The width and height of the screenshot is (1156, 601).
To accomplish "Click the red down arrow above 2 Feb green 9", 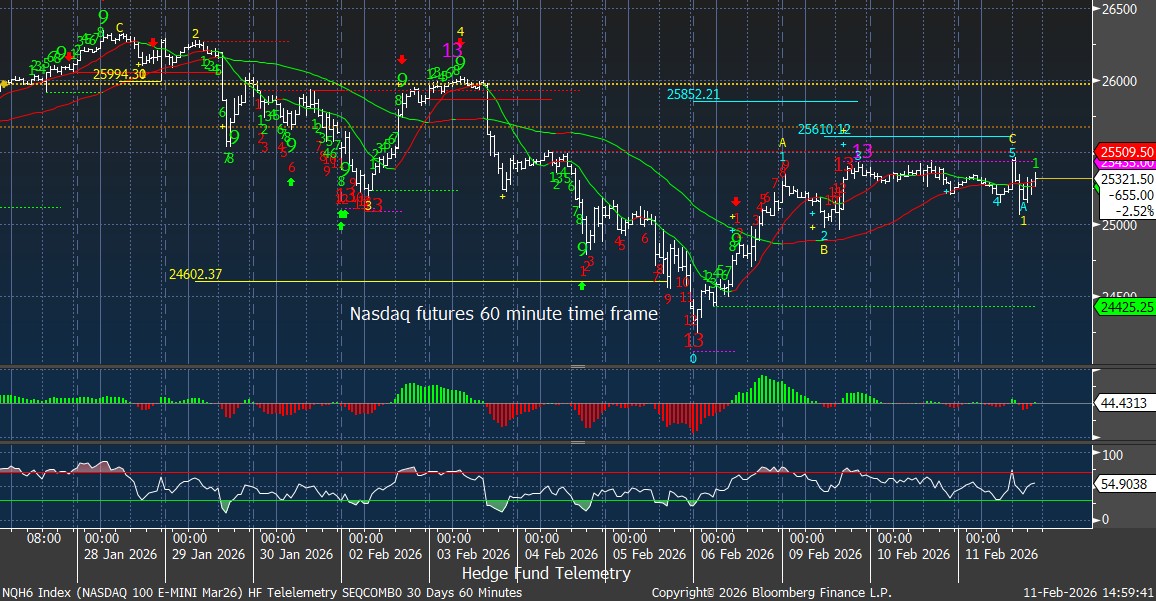I will [402, 60].
